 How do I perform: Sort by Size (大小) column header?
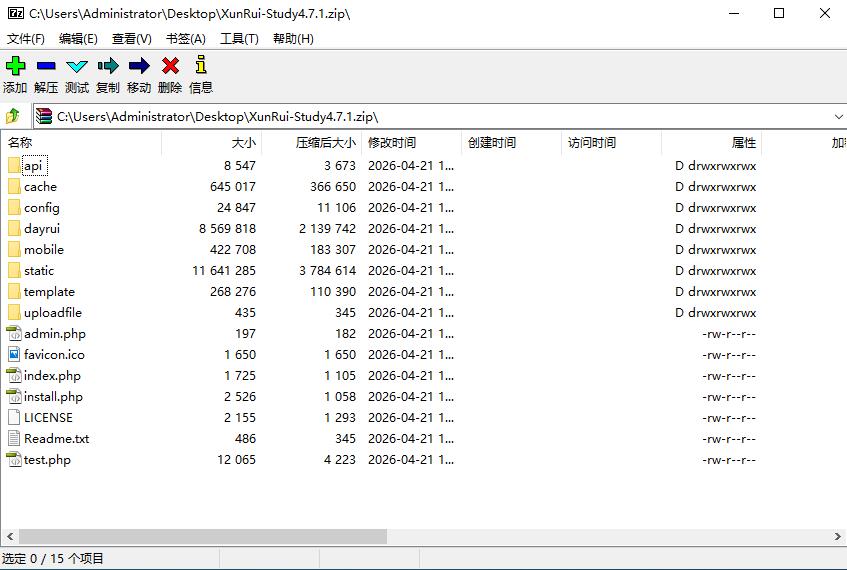(x=211, y=143)
